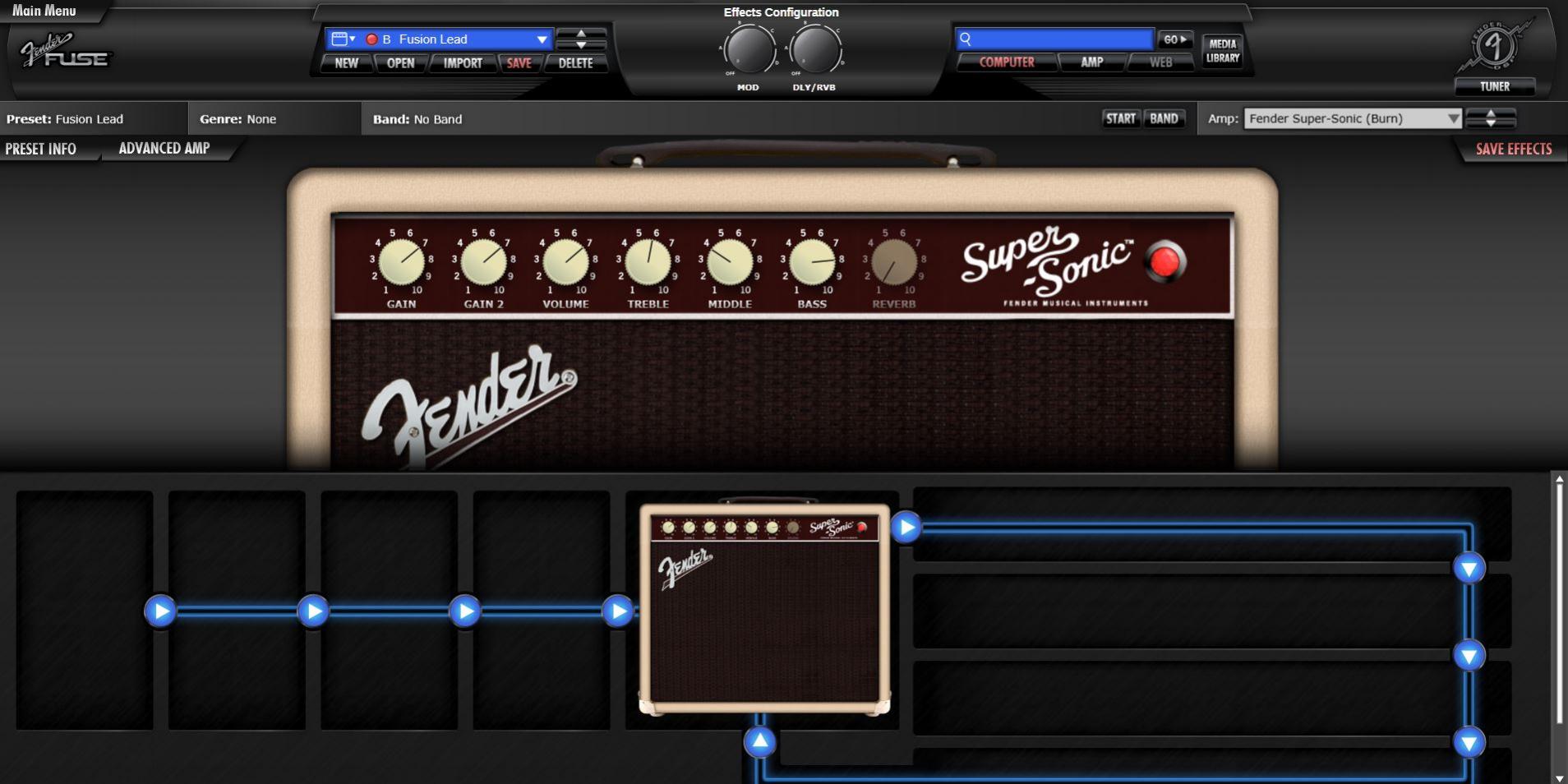The width and height of the screenshot is (1568, 784).
Task: Click the first down arrow in rack chain
Action: click(x=1469, y=568)
